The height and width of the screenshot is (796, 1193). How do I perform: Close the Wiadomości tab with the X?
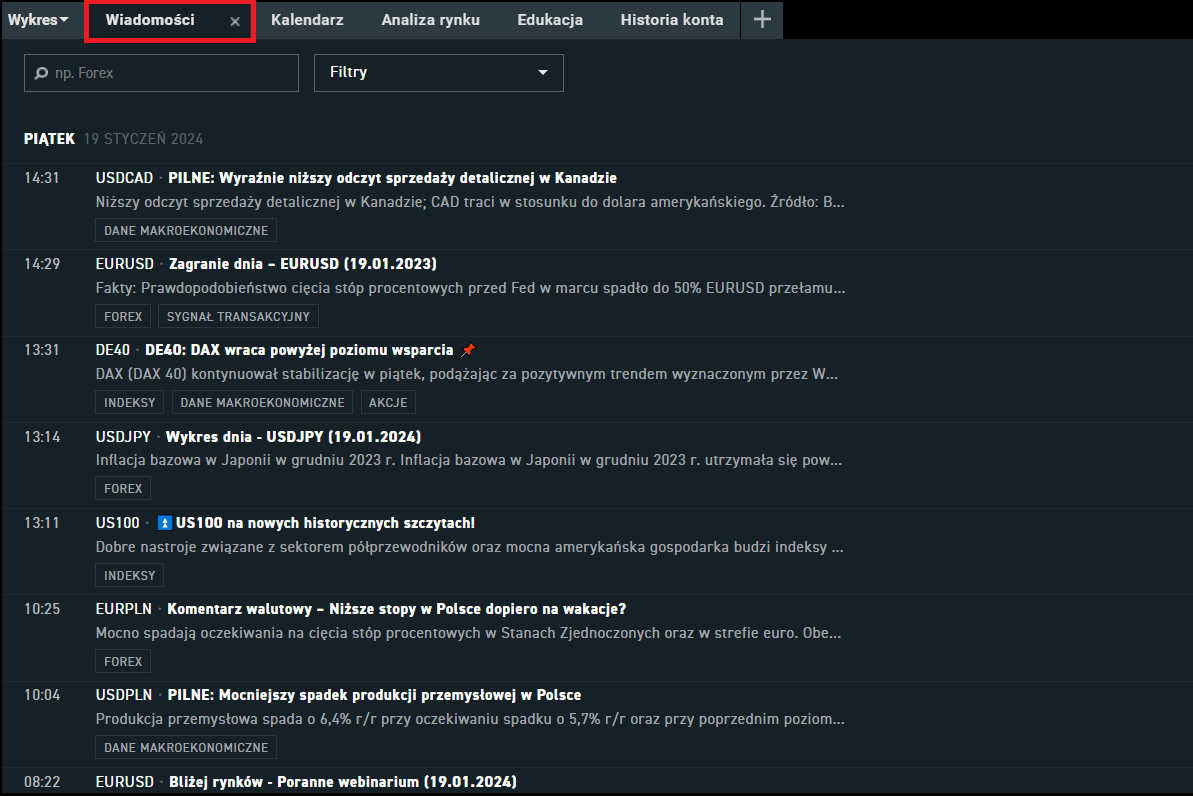(236, 20)
